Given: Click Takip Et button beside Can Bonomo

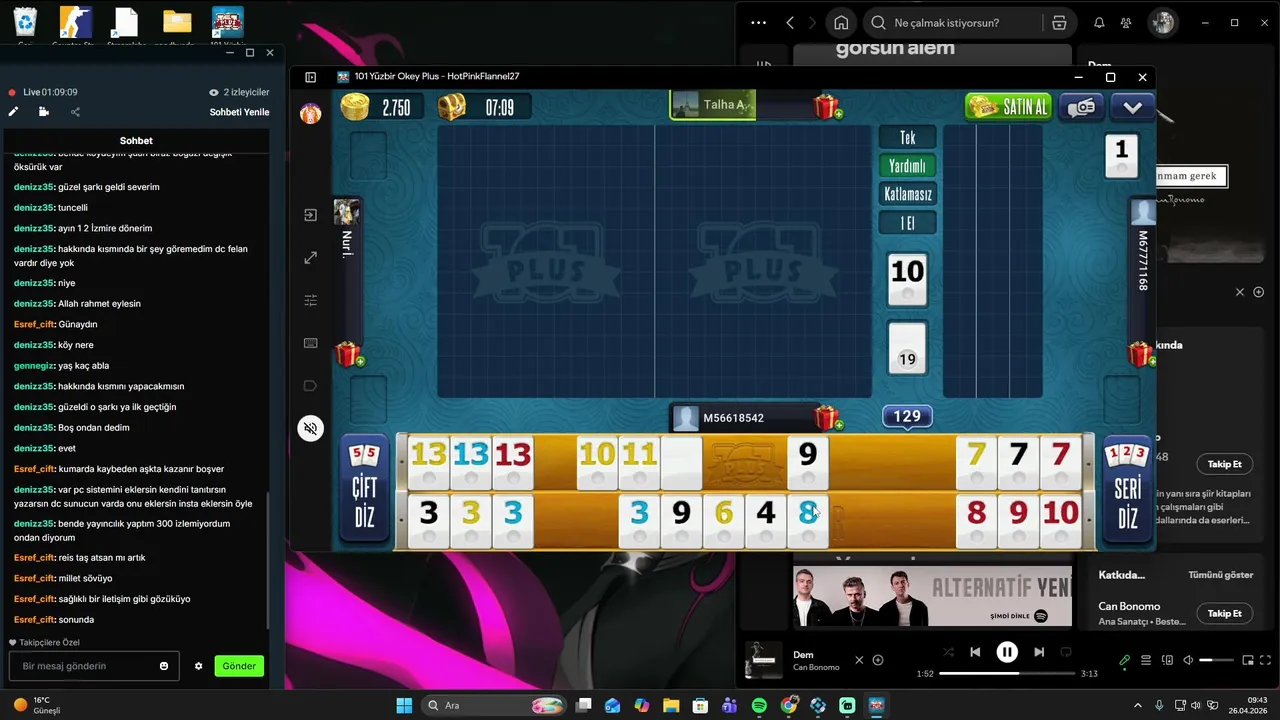Looking at the screenshot, I should [1224, 613].
